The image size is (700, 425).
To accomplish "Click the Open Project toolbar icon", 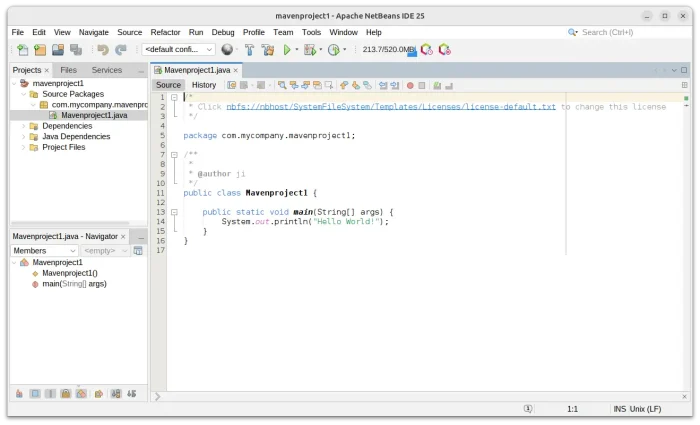I will pos(58,50).
